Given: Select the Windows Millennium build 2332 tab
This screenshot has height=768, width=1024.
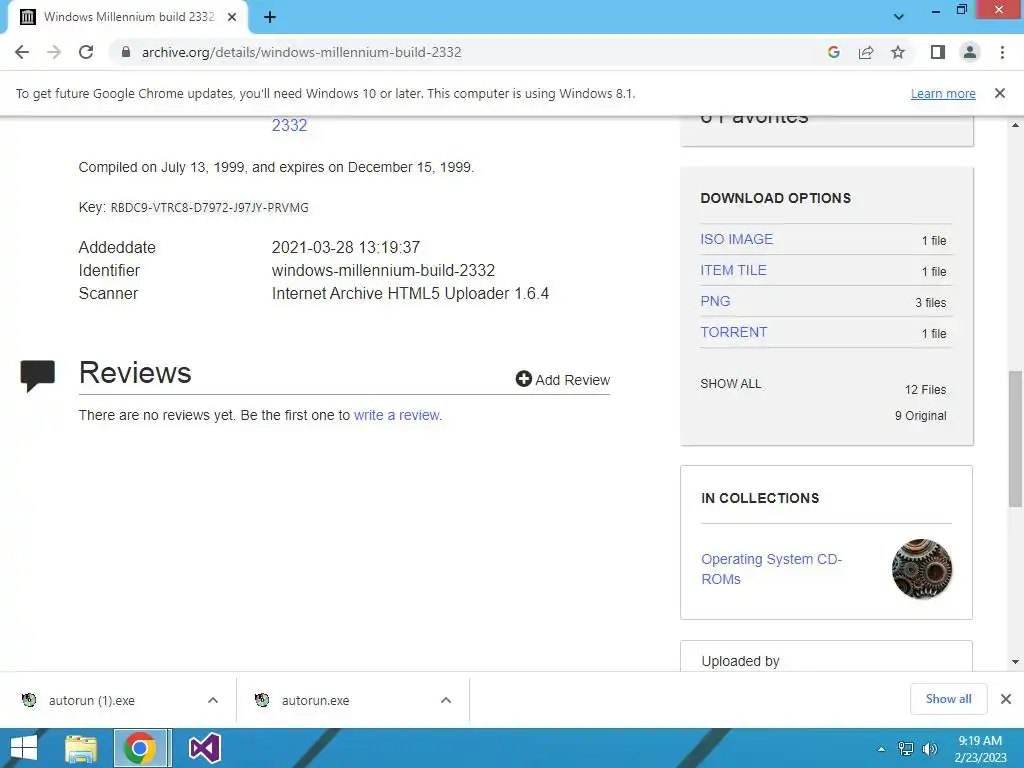Looking at the screenshot, I should pyautogui.click(x=128, y=17).
